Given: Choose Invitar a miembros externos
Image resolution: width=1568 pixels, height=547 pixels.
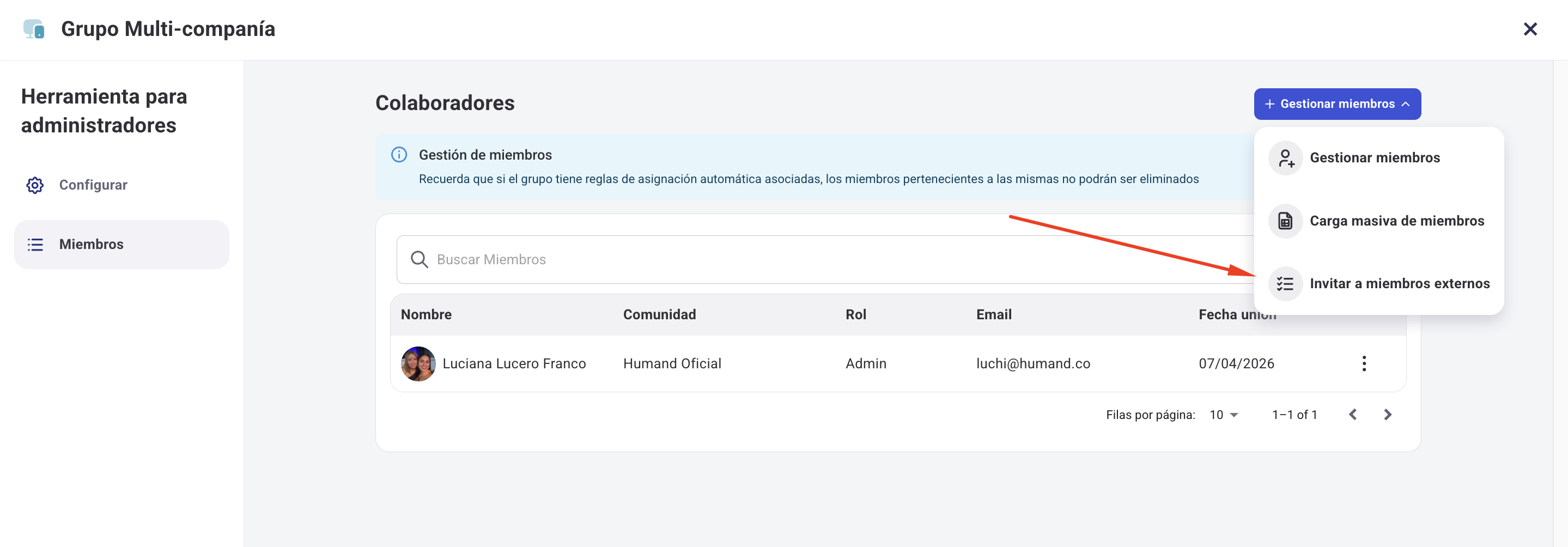Looking at the screenshot, I should [x=1399, y=283].
